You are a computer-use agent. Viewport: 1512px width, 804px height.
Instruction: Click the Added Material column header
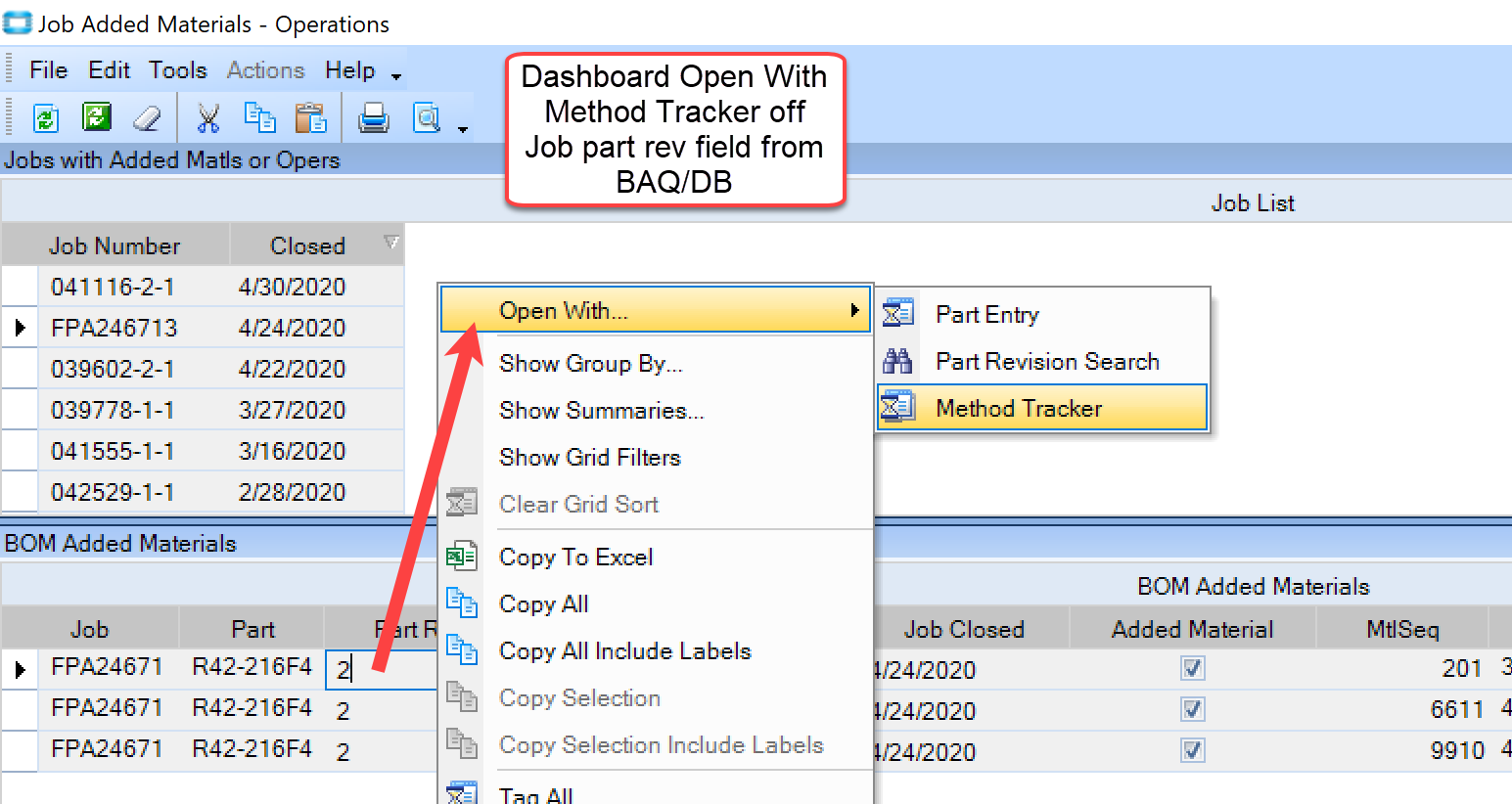1193,629
